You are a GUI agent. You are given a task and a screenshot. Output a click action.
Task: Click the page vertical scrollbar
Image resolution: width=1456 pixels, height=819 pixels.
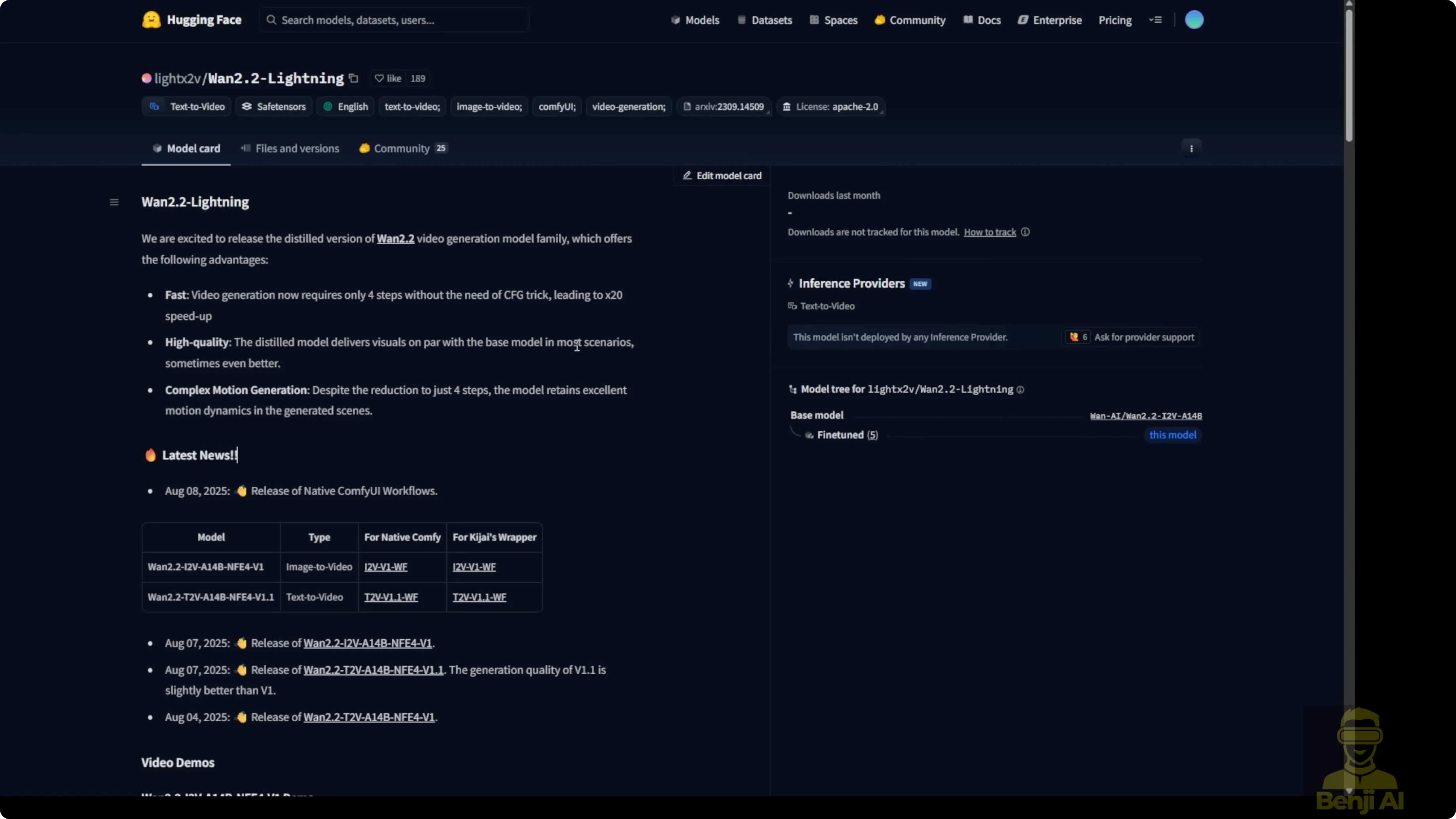(1349, 74)
